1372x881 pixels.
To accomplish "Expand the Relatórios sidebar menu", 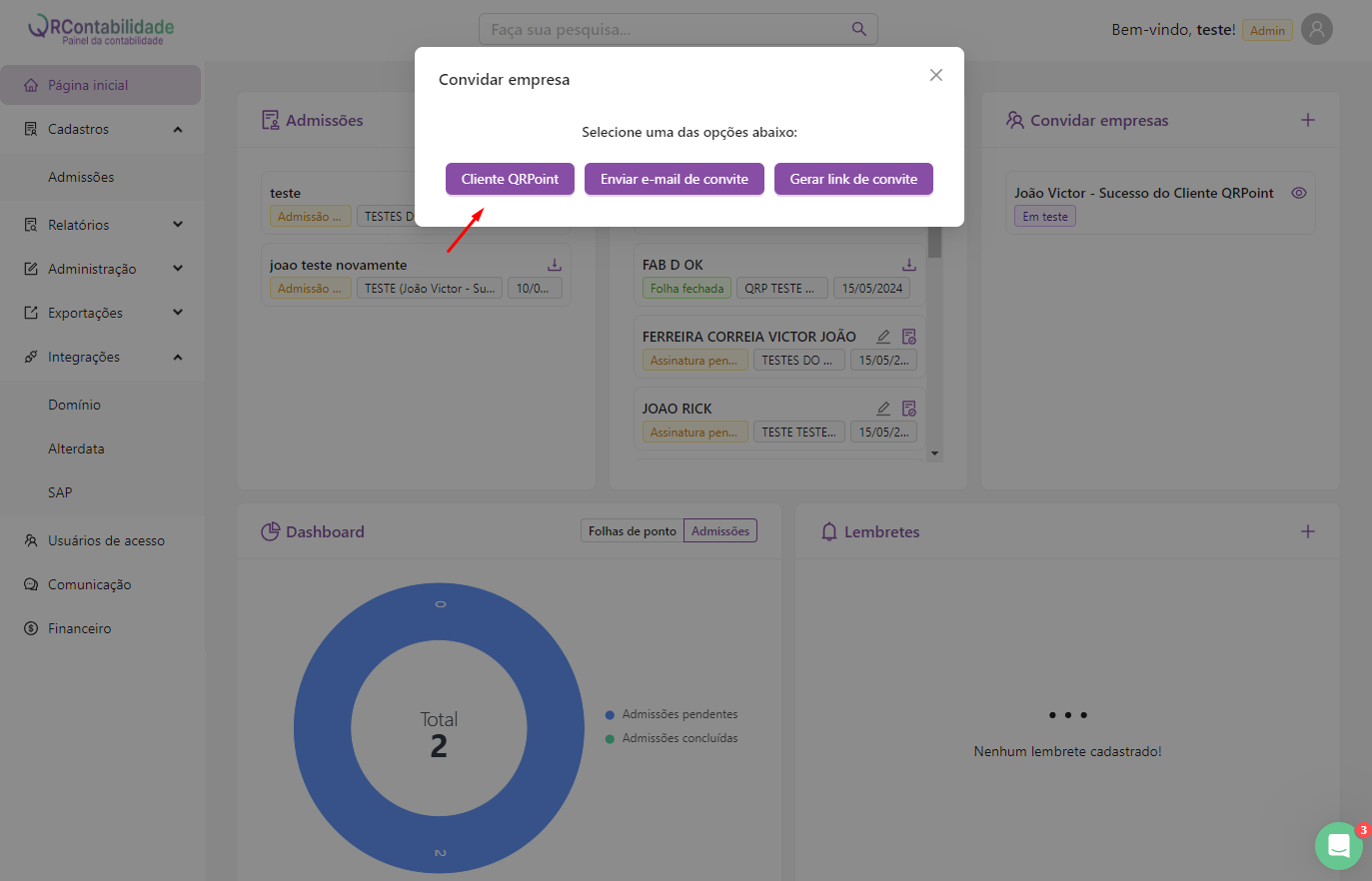I will pos(178,225).
